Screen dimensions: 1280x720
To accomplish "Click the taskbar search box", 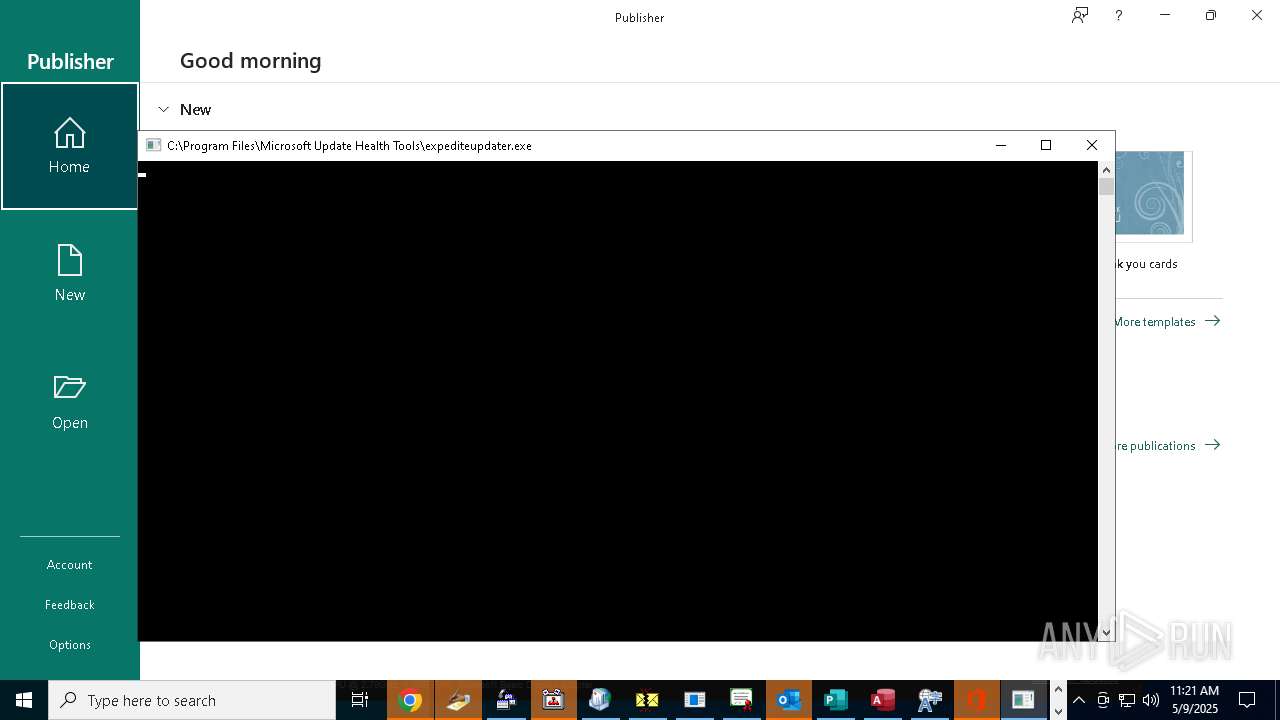I will [192, 700].
